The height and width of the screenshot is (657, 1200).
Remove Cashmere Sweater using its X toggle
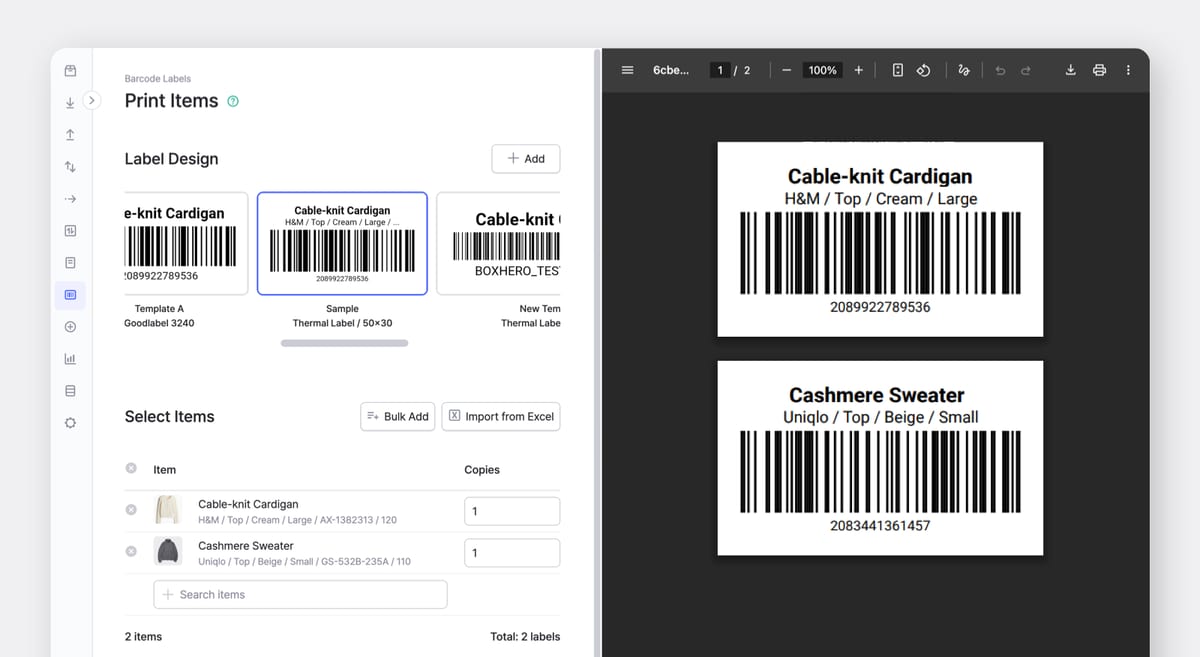pyautogui.click(x=131, y=552)
